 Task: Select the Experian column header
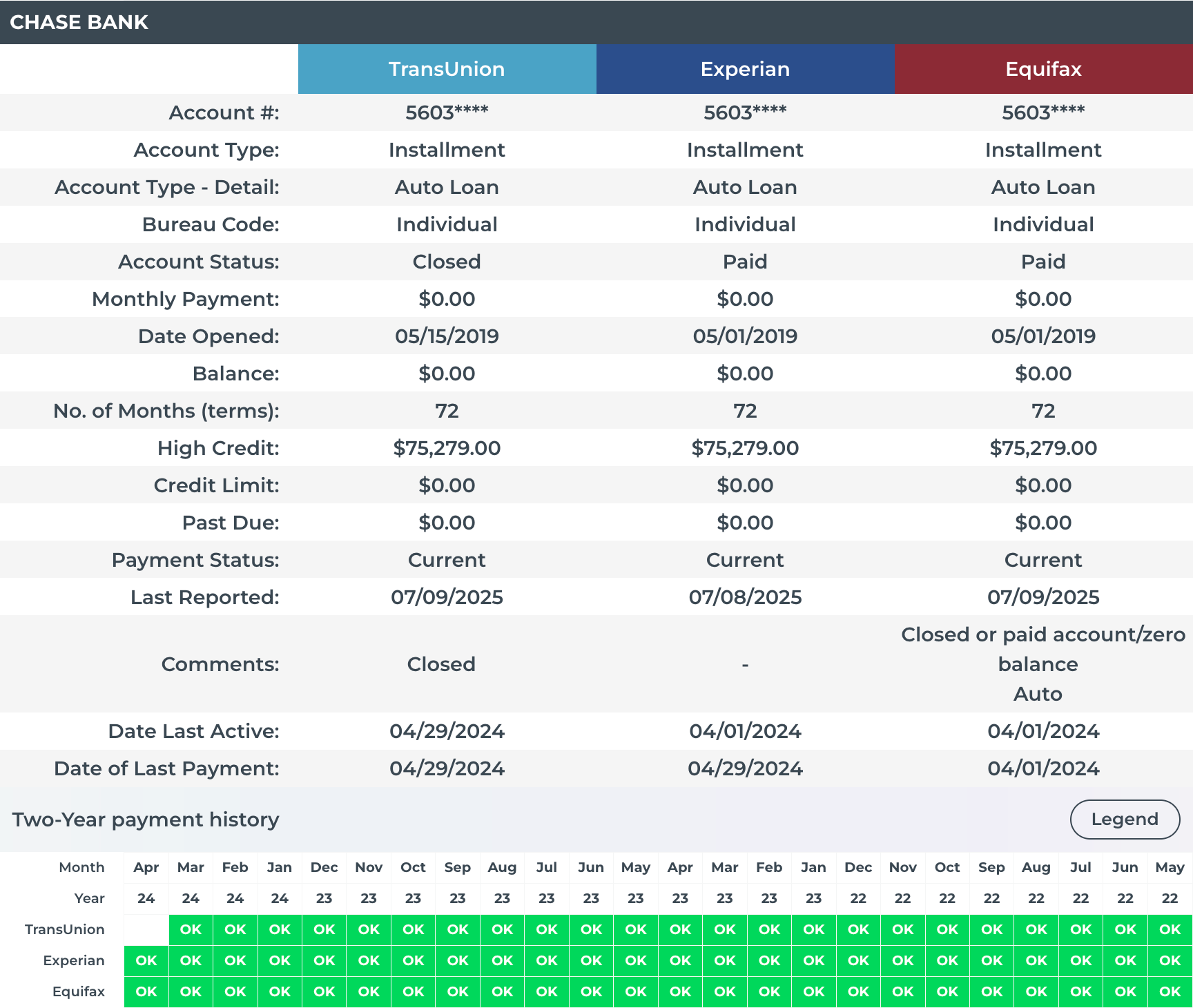coord(746,69)
